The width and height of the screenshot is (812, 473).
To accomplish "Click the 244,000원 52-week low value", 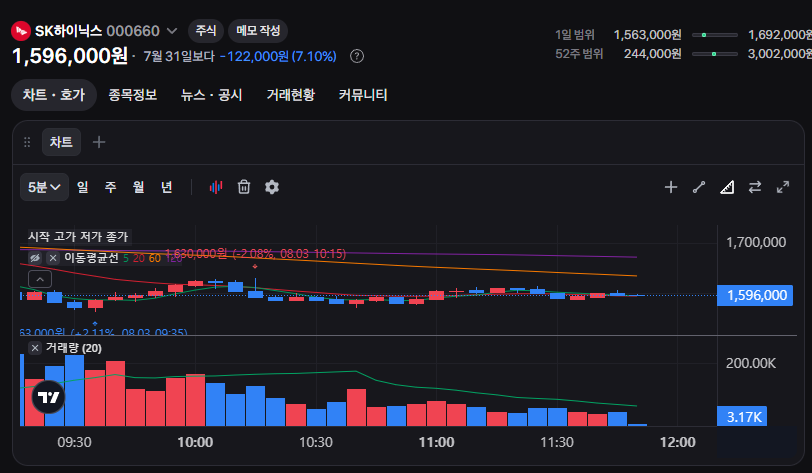I will coord(652,54).
